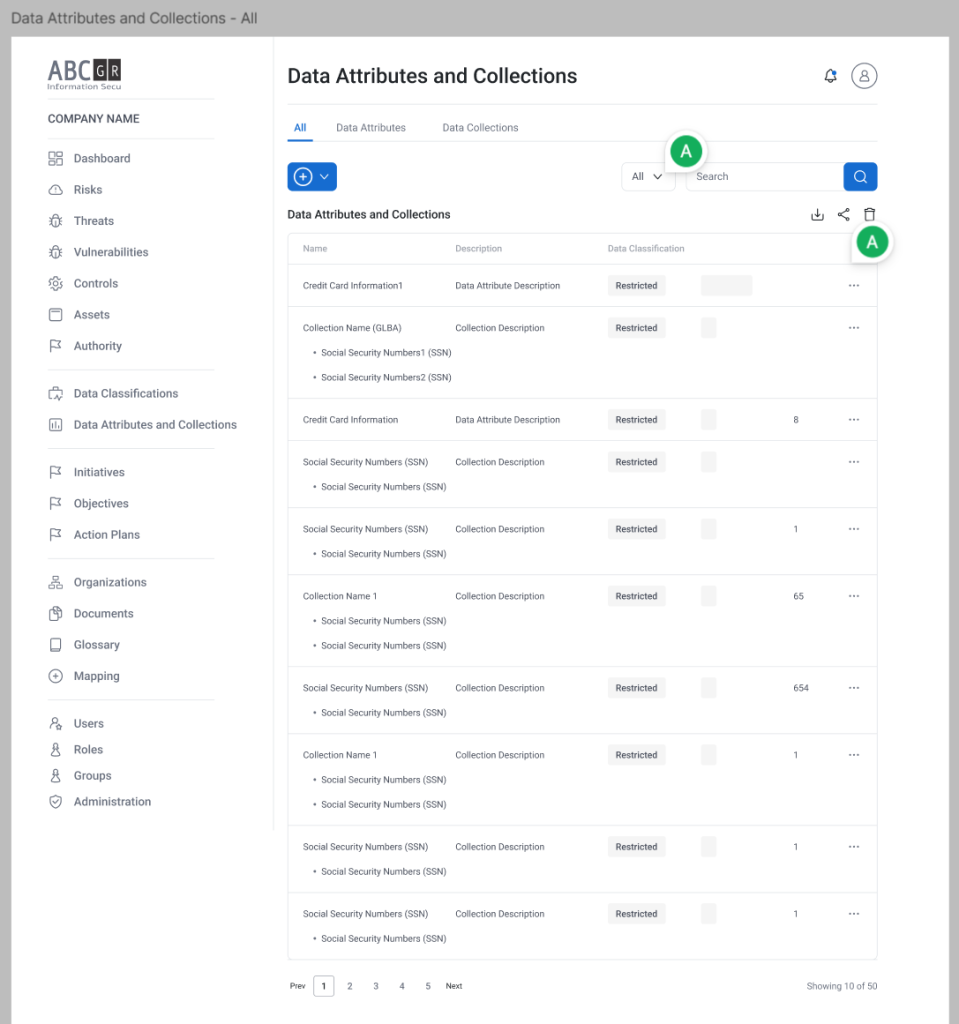Click the download icon above table
The height and width of the screenshot is (1024, 959).
point(817,214)
